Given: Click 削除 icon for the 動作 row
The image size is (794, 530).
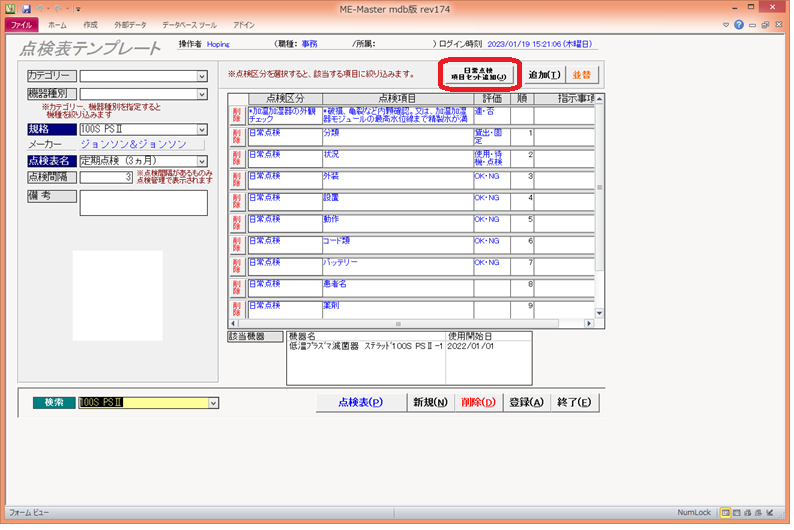Looking at the screenshot, I should [236, 224].
